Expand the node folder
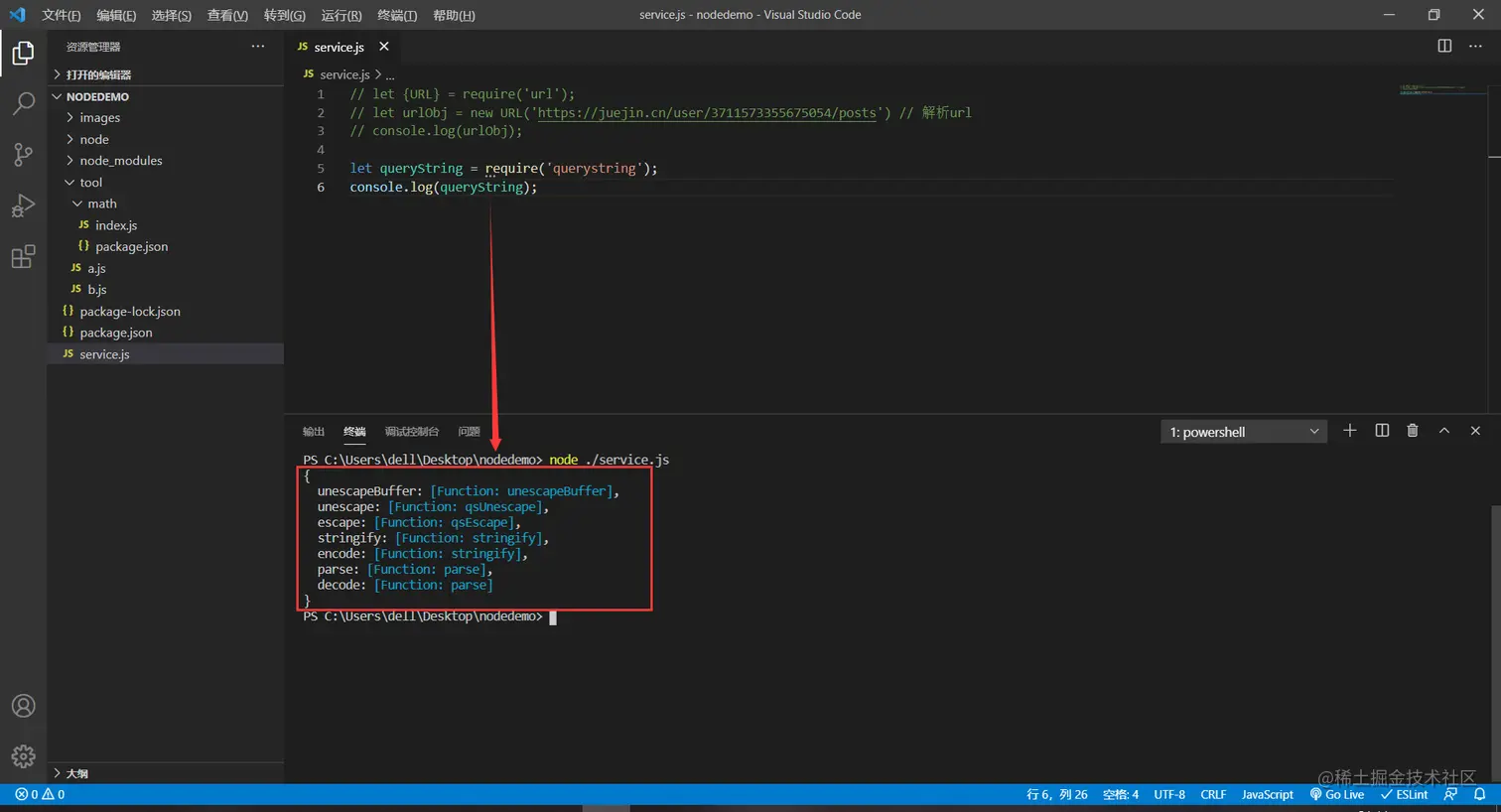The width and height of the screenshot is (1501, 812). click(165, 139)
